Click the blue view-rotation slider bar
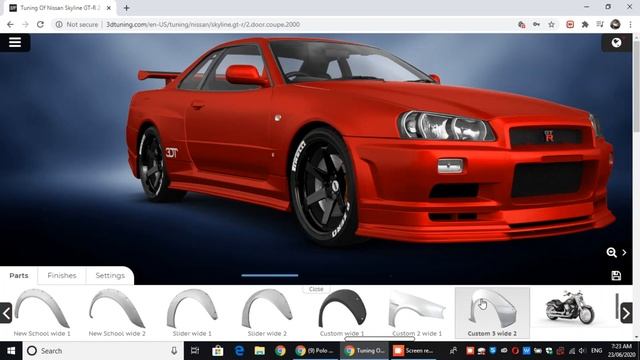 point(269,276)
